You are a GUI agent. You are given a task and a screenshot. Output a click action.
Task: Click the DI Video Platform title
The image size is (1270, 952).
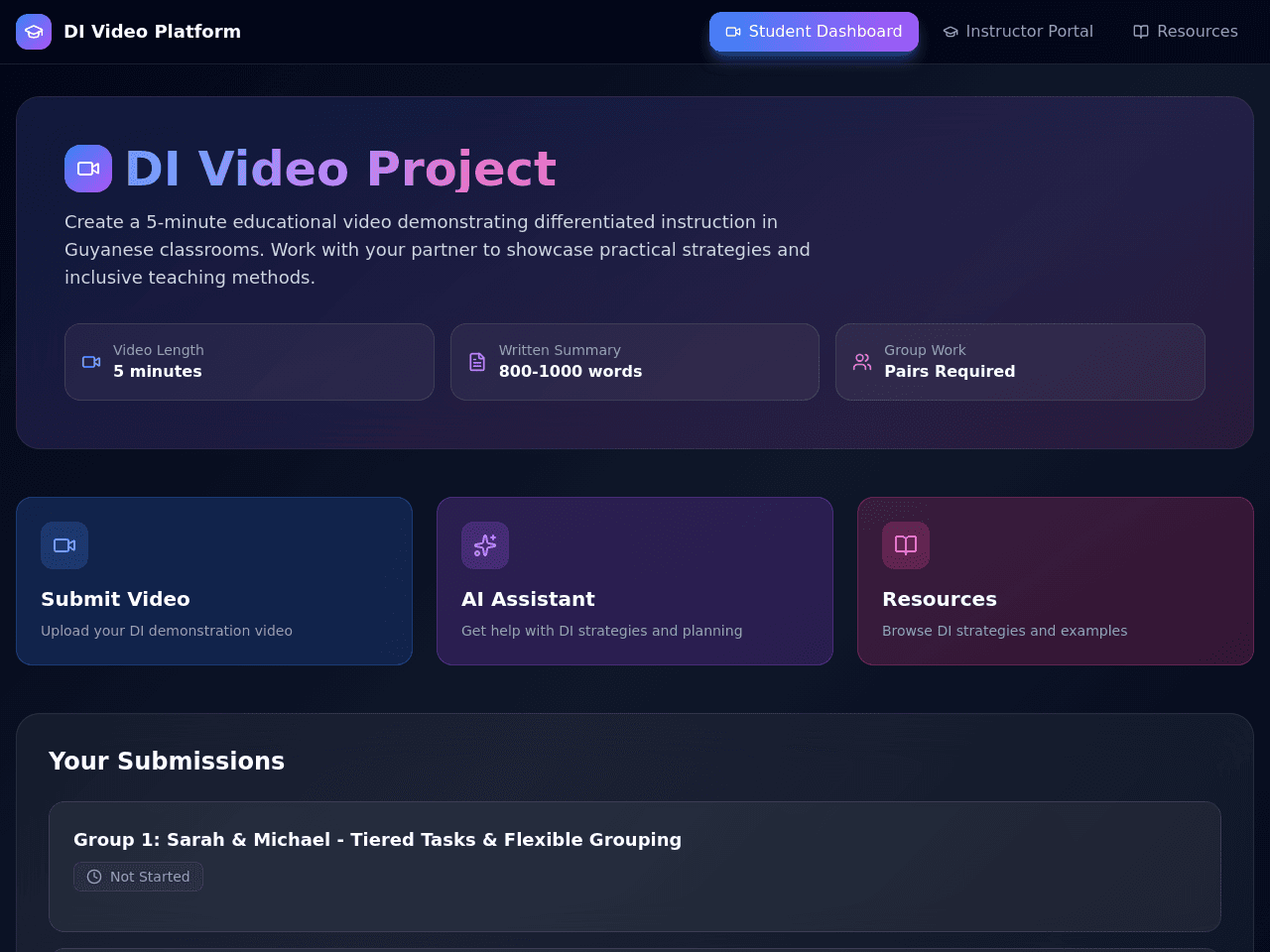[152, 32]
